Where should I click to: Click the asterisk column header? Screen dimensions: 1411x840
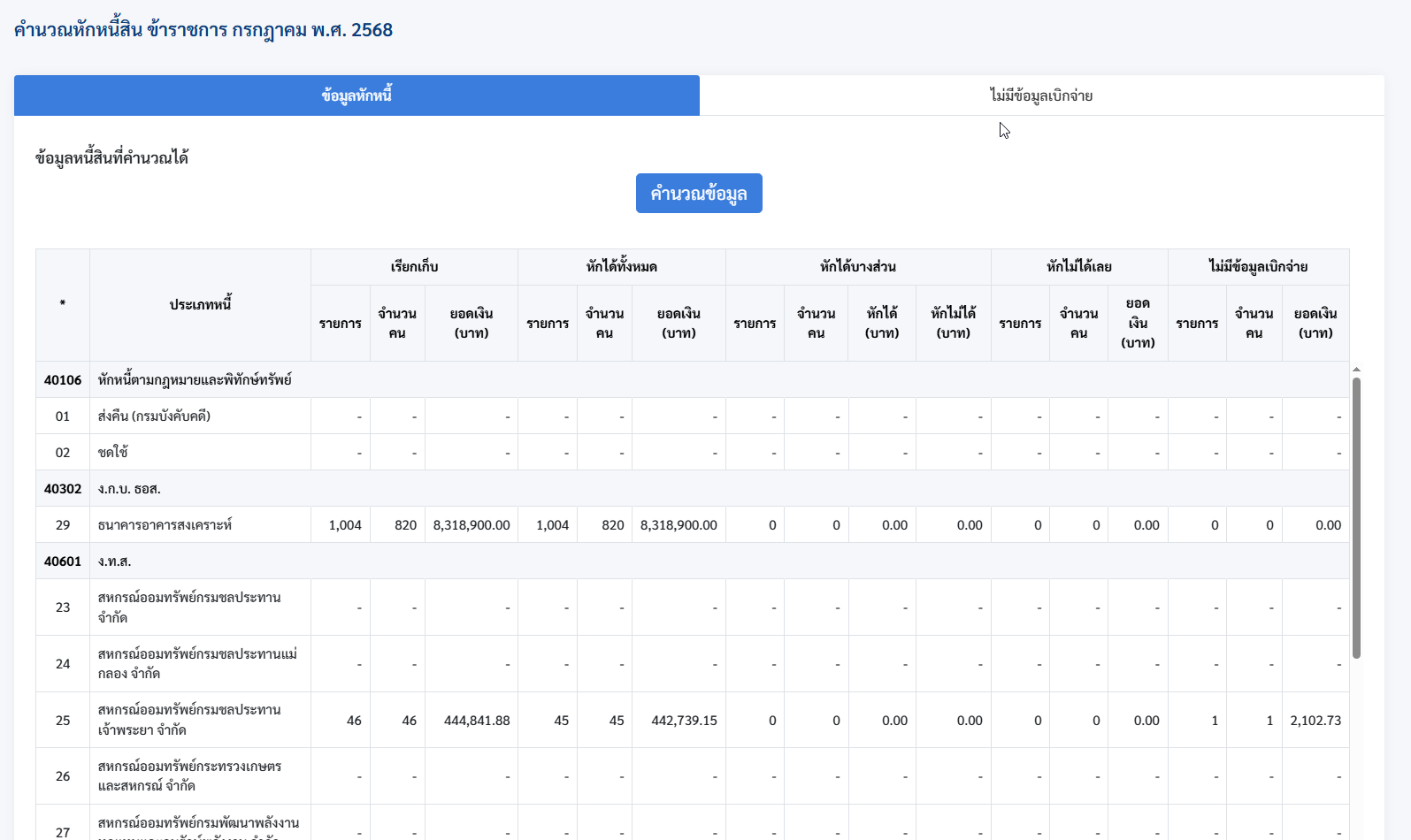coord(63,304)
